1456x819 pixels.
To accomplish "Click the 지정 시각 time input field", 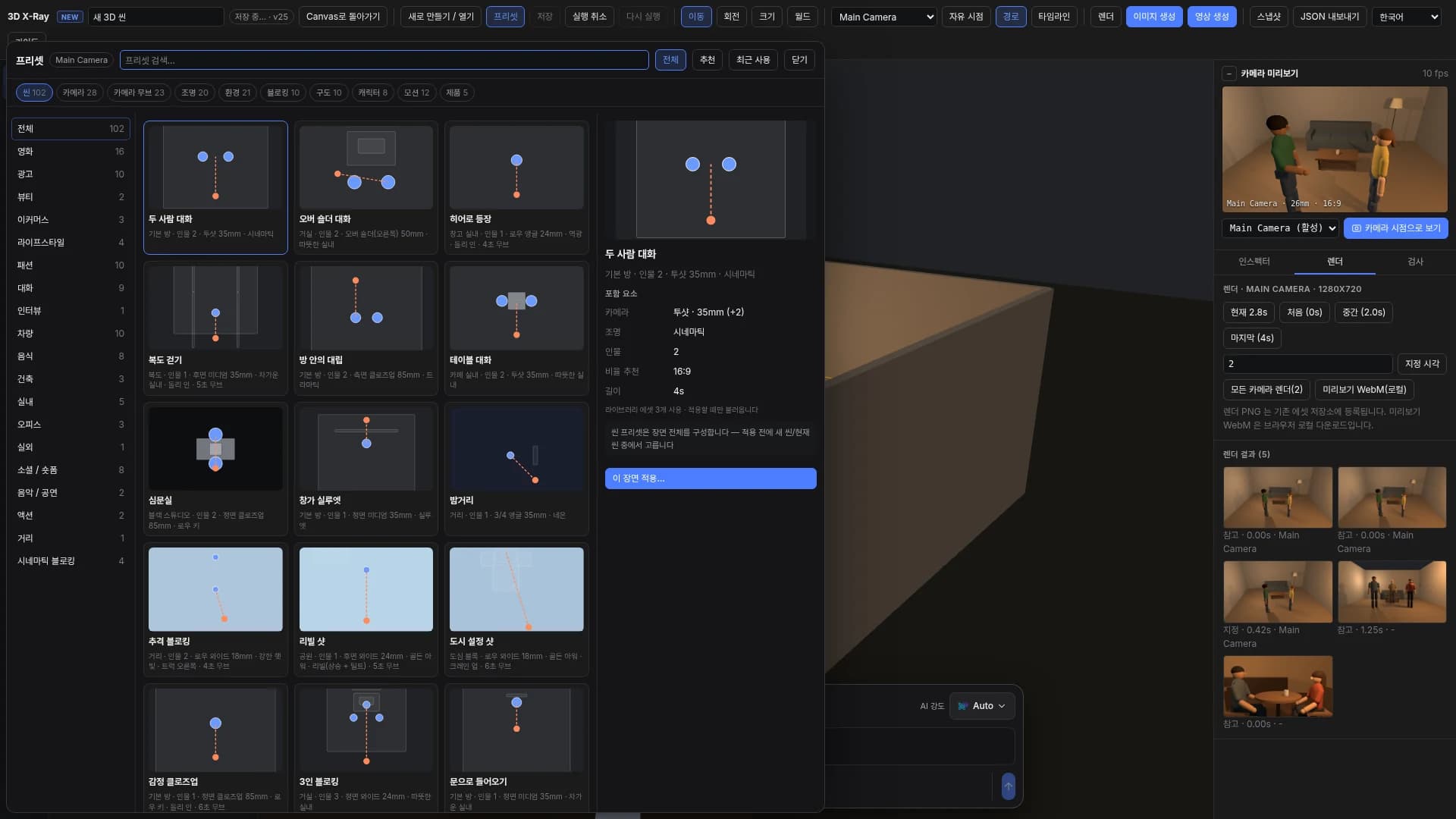I will [x=1307, y=364].
